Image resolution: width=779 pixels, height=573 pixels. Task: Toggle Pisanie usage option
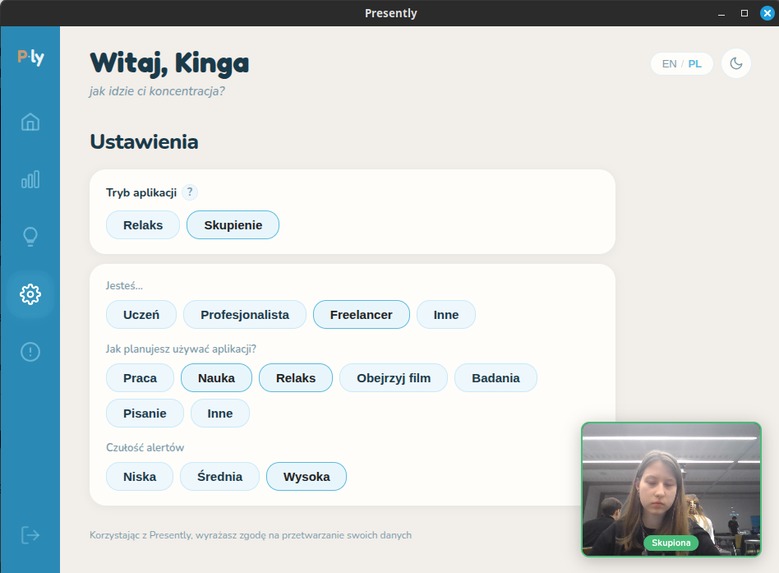click(145, 413)
